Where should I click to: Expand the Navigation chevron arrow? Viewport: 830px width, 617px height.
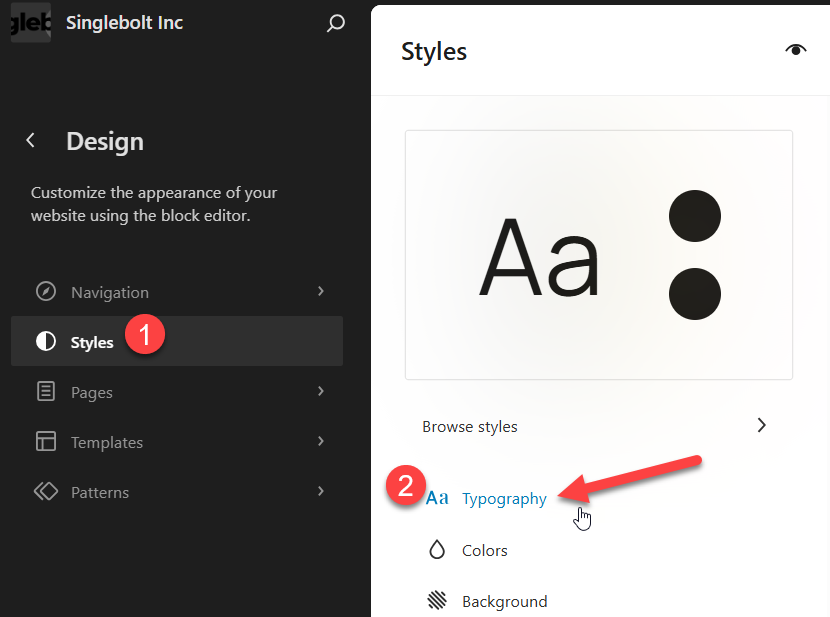(x=321, y=291)
